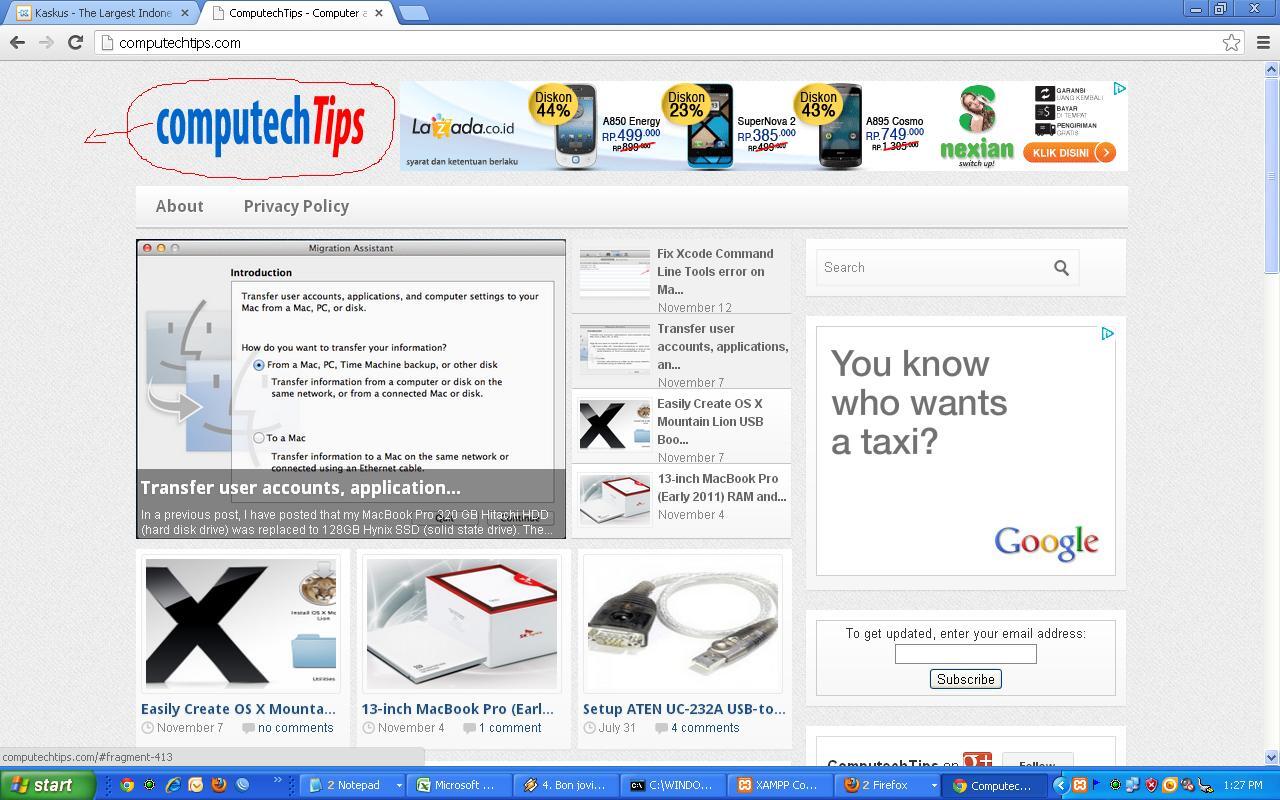Image resolution: width=1280 pixels, height=800 pixels.
Task: Open 'Setup ATEN UC-232A USB-to' post title
Action: point(684,709)
